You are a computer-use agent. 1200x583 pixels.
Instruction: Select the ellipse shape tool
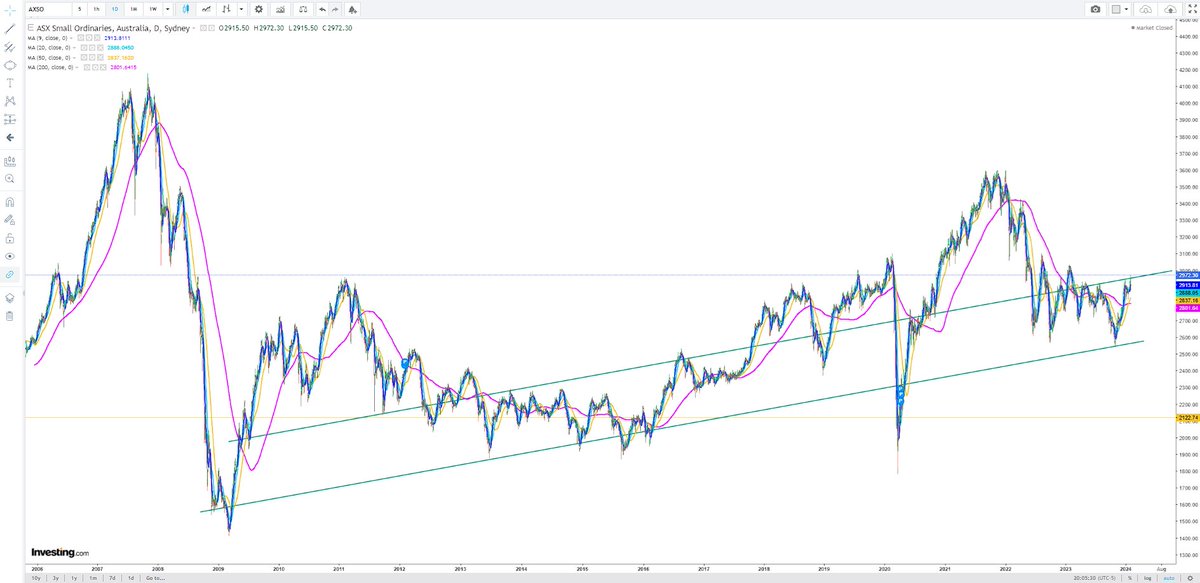(x=10, y=65)
